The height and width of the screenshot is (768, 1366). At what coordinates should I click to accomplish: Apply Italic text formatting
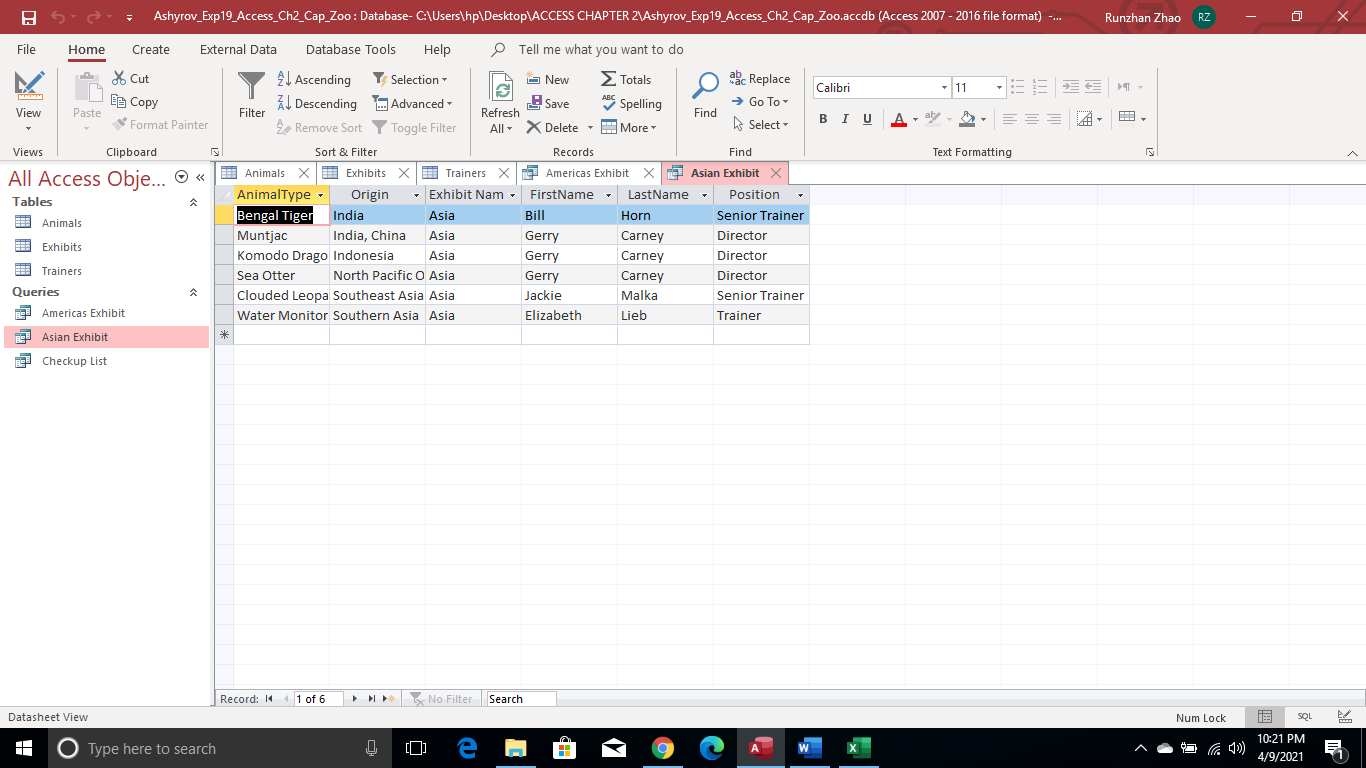(x=845, y=119)
